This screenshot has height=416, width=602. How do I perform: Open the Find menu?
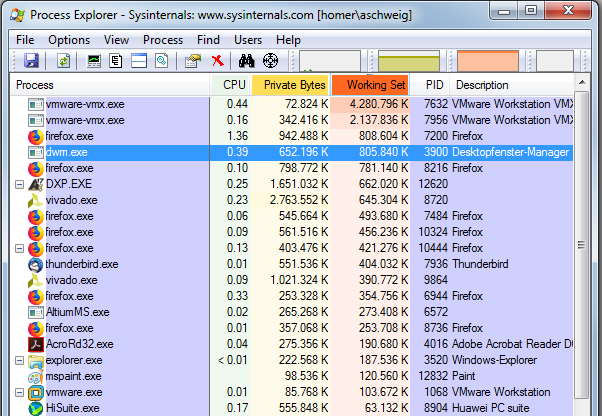click(x=208, y=40)
